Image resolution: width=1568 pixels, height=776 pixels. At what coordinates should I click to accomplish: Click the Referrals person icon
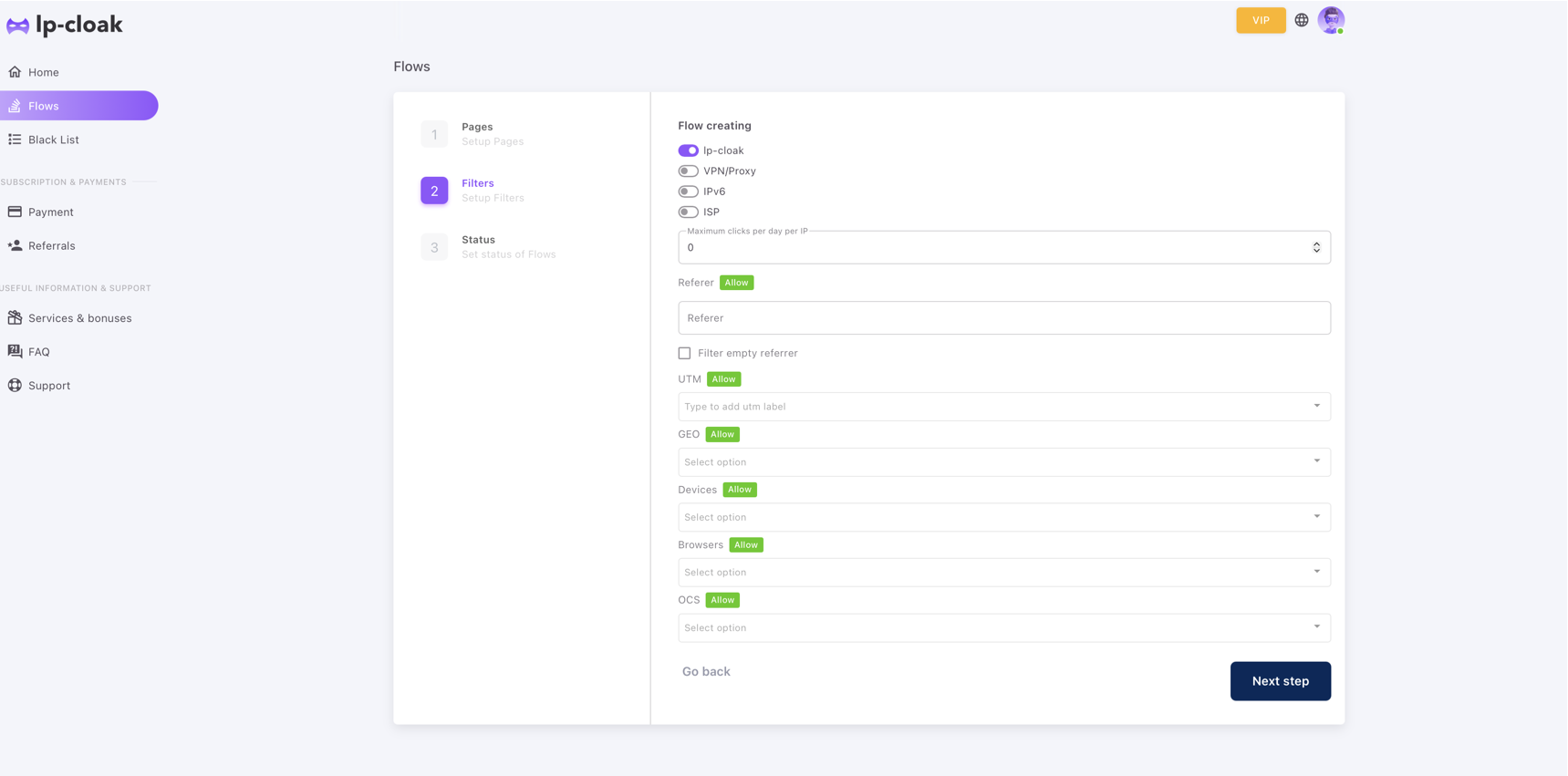(15, 245)
